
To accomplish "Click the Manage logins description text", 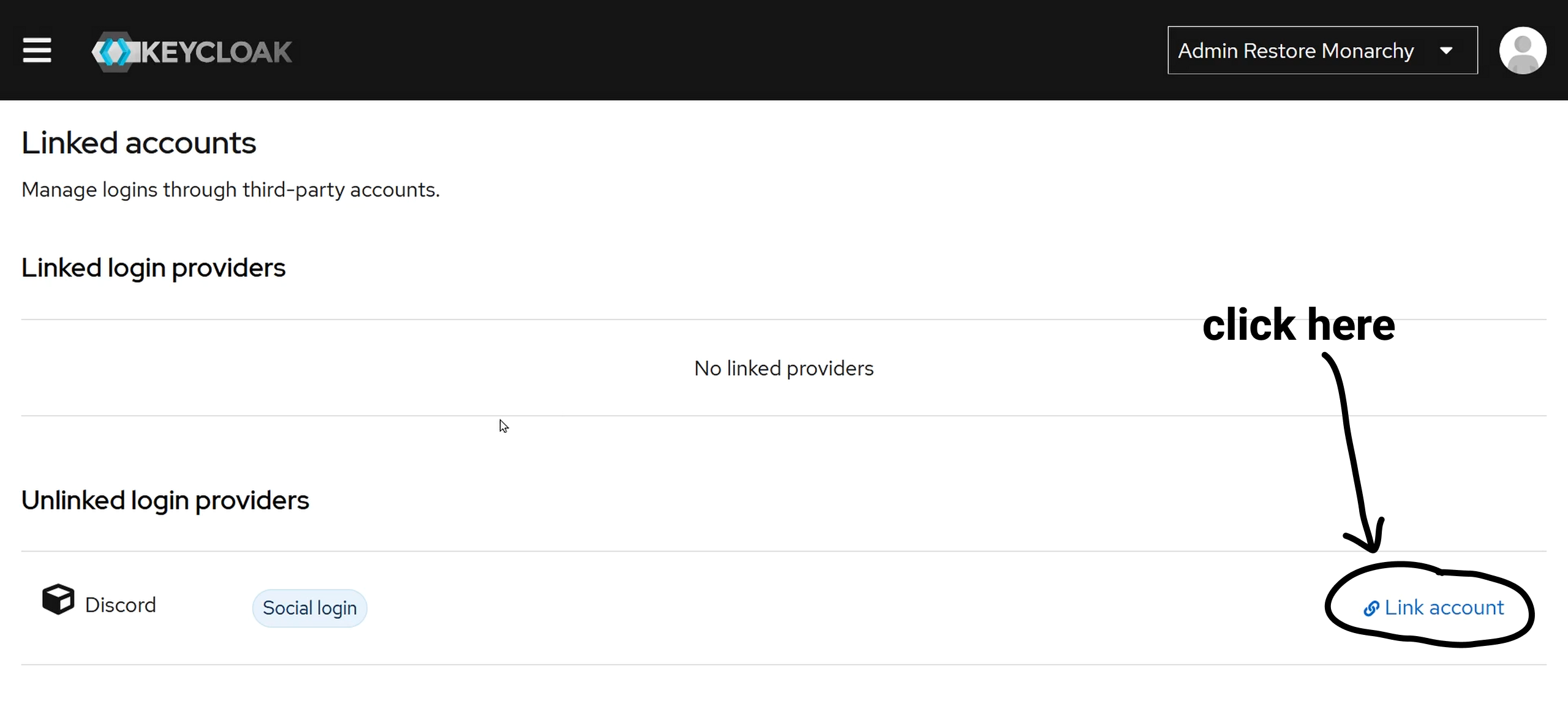I will 231,190.
